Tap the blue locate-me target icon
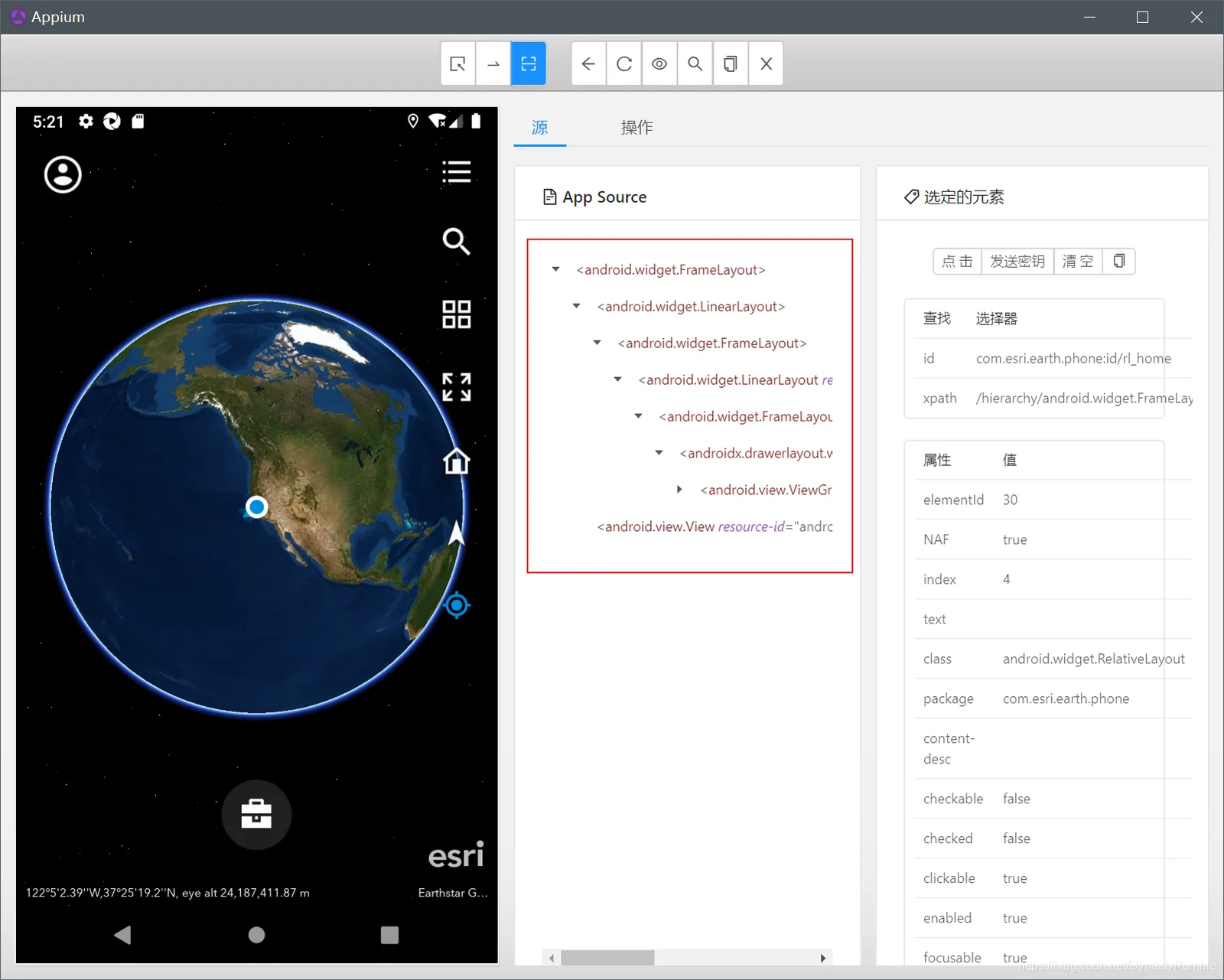This screenshot has width=1224, height=980. pos(457,605)
